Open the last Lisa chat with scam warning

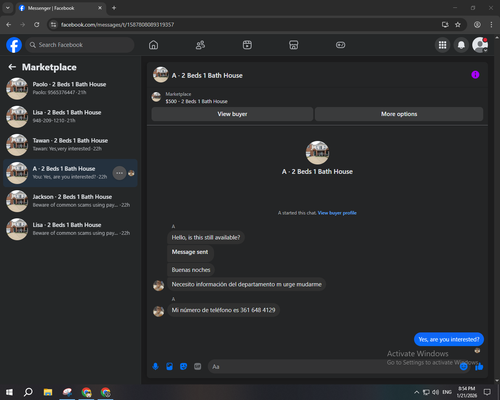pyautogui.click(x=71, y=229)
